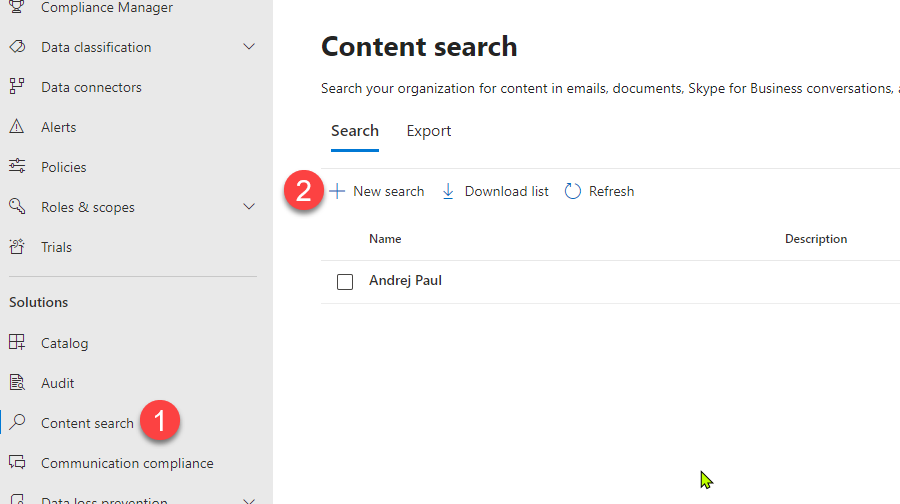Expand the Roles & scopes chevron
This screenshot has height=504, width=900.
click(249, 207)
